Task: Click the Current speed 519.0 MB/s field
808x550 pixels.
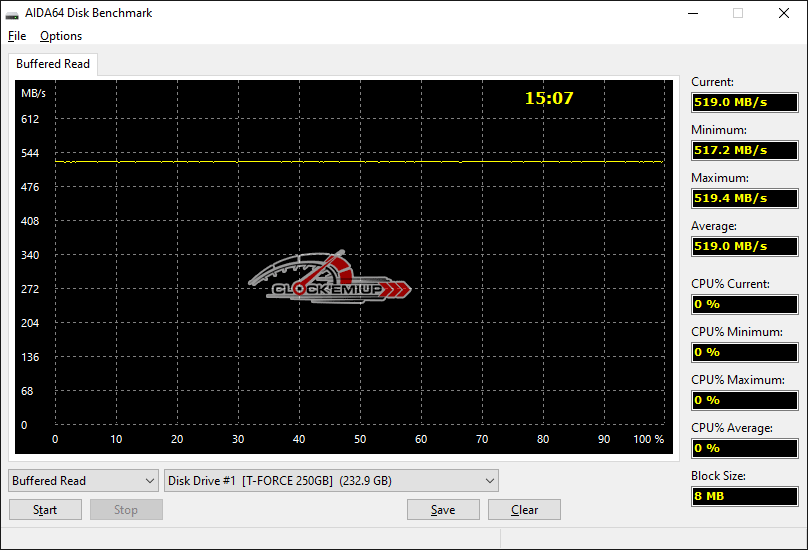Action: tap(745, 102)
